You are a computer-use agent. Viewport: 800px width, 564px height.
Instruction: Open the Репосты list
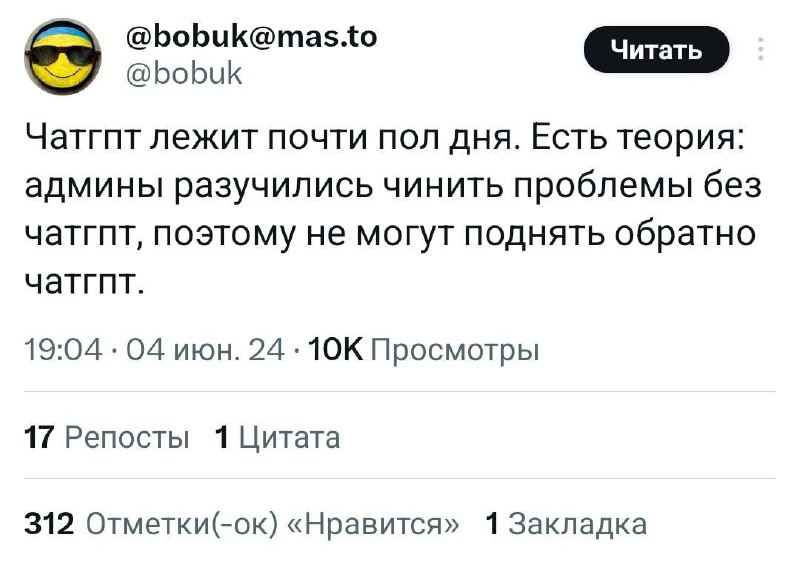(127, 437)
